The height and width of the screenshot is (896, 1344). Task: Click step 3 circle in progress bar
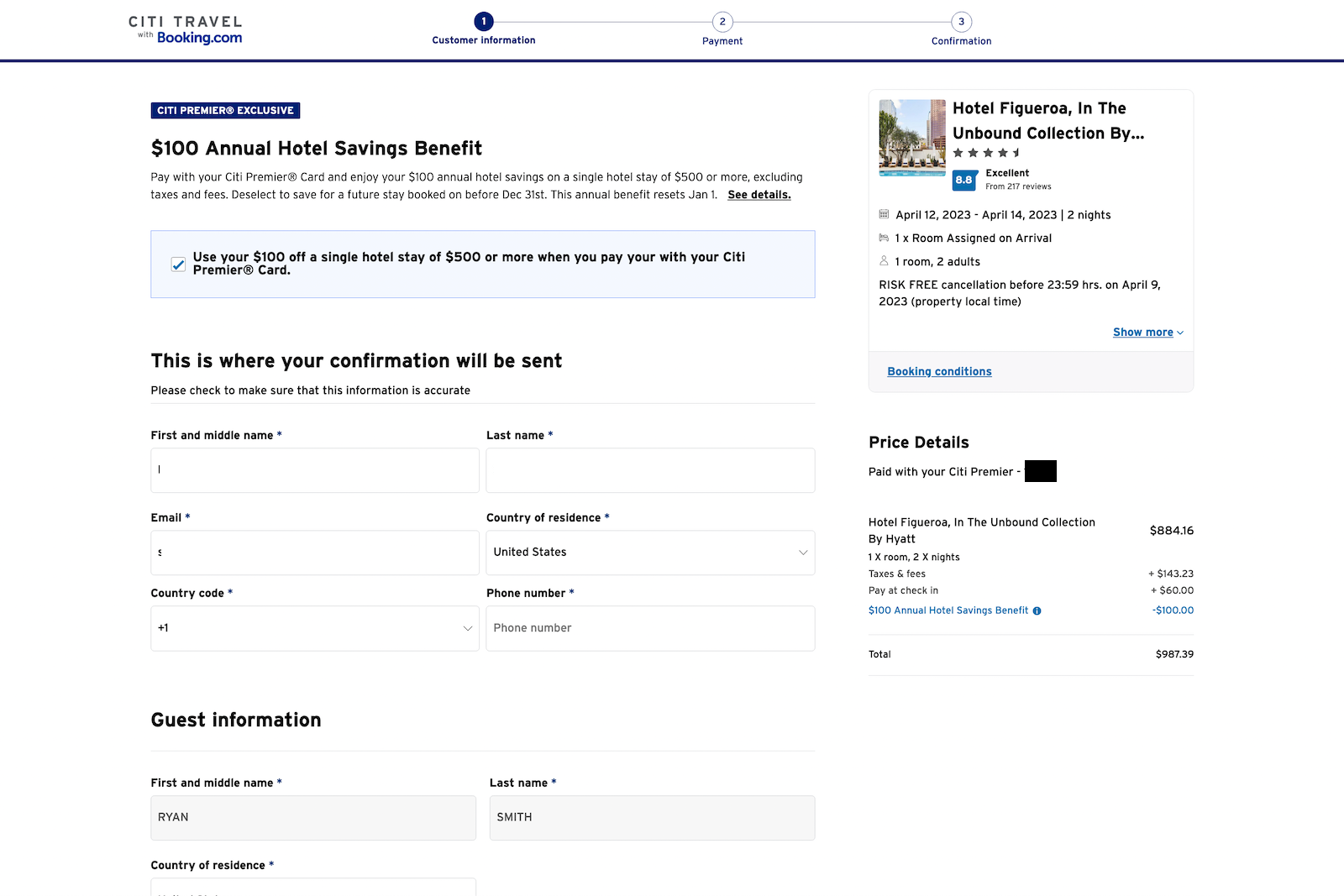(962, 22)
